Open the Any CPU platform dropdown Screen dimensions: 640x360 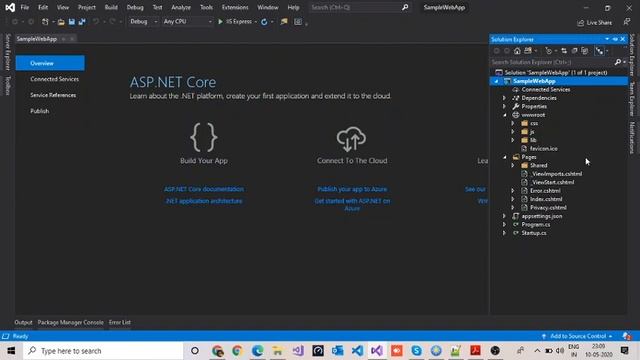[187, 22]
